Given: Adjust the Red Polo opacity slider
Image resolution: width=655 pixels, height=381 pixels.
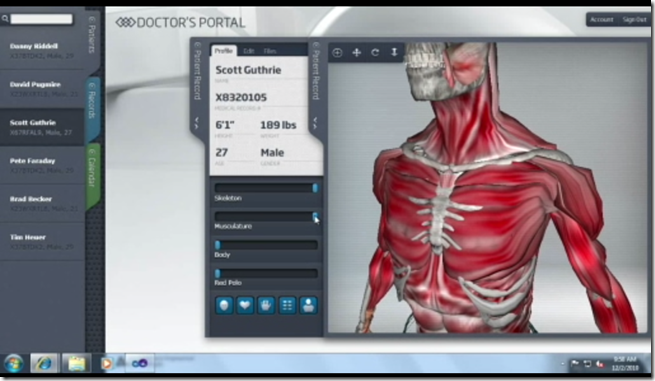Looking at the screenshot, I should pyautogui.click(x=266, y=274).
